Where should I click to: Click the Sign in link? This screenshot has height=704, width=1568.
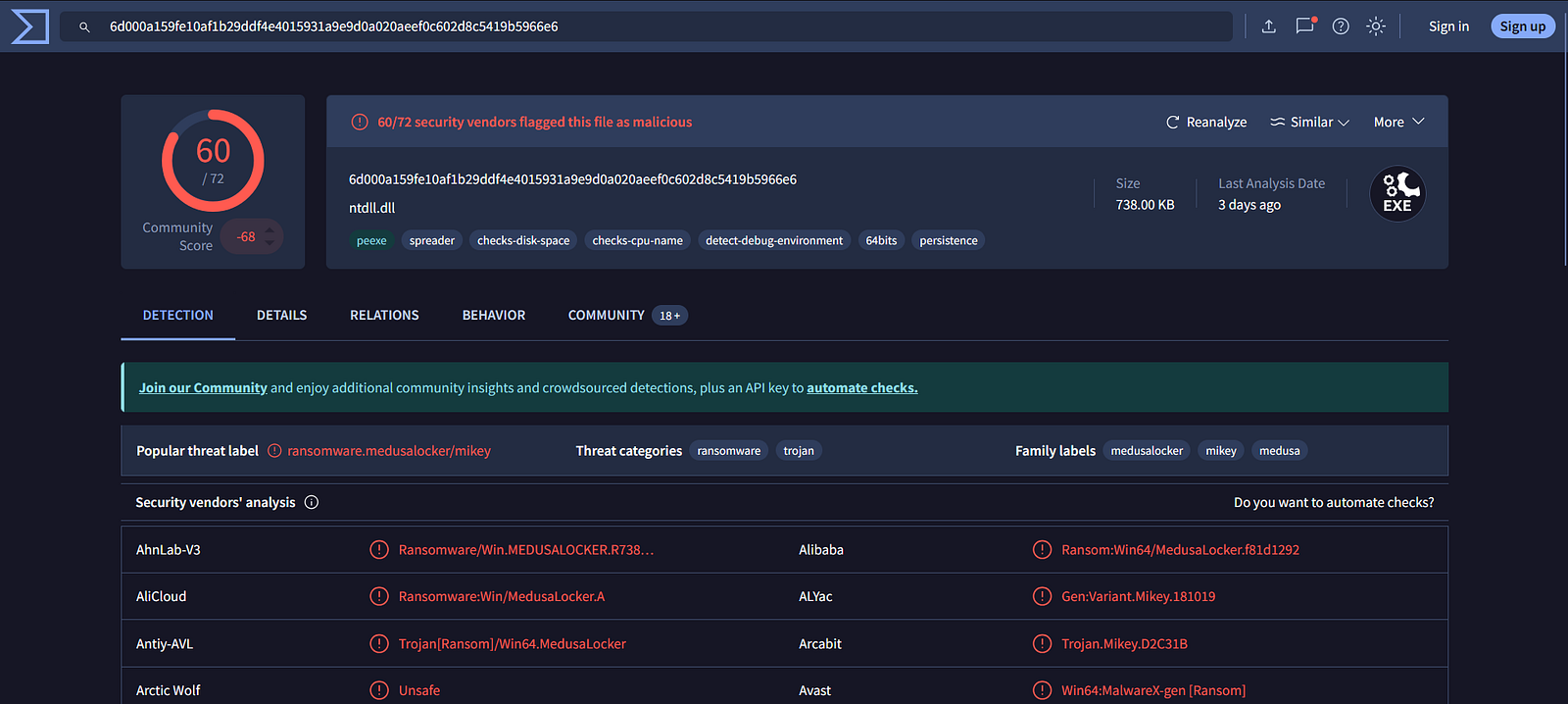[x=1448, y=26]
